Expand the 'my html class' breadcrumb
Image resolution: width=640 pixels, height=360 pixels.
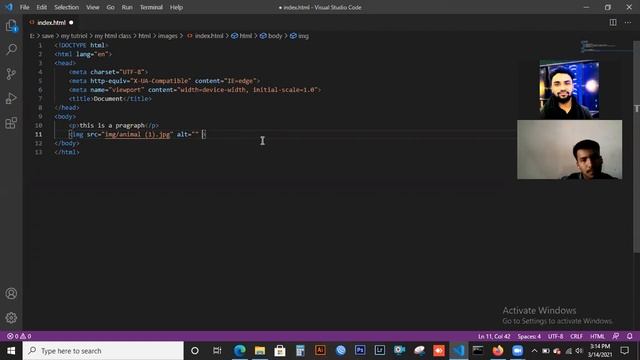113,36
